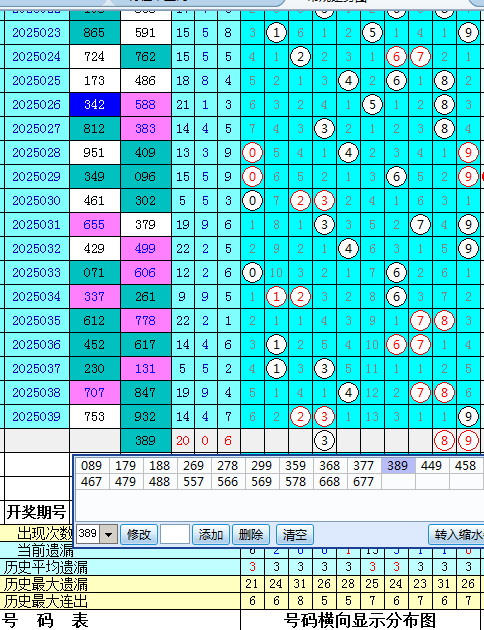Viewport: 484px width, 630px height.
Task: Select number 557 in the number list
Action: click(194, 481)
